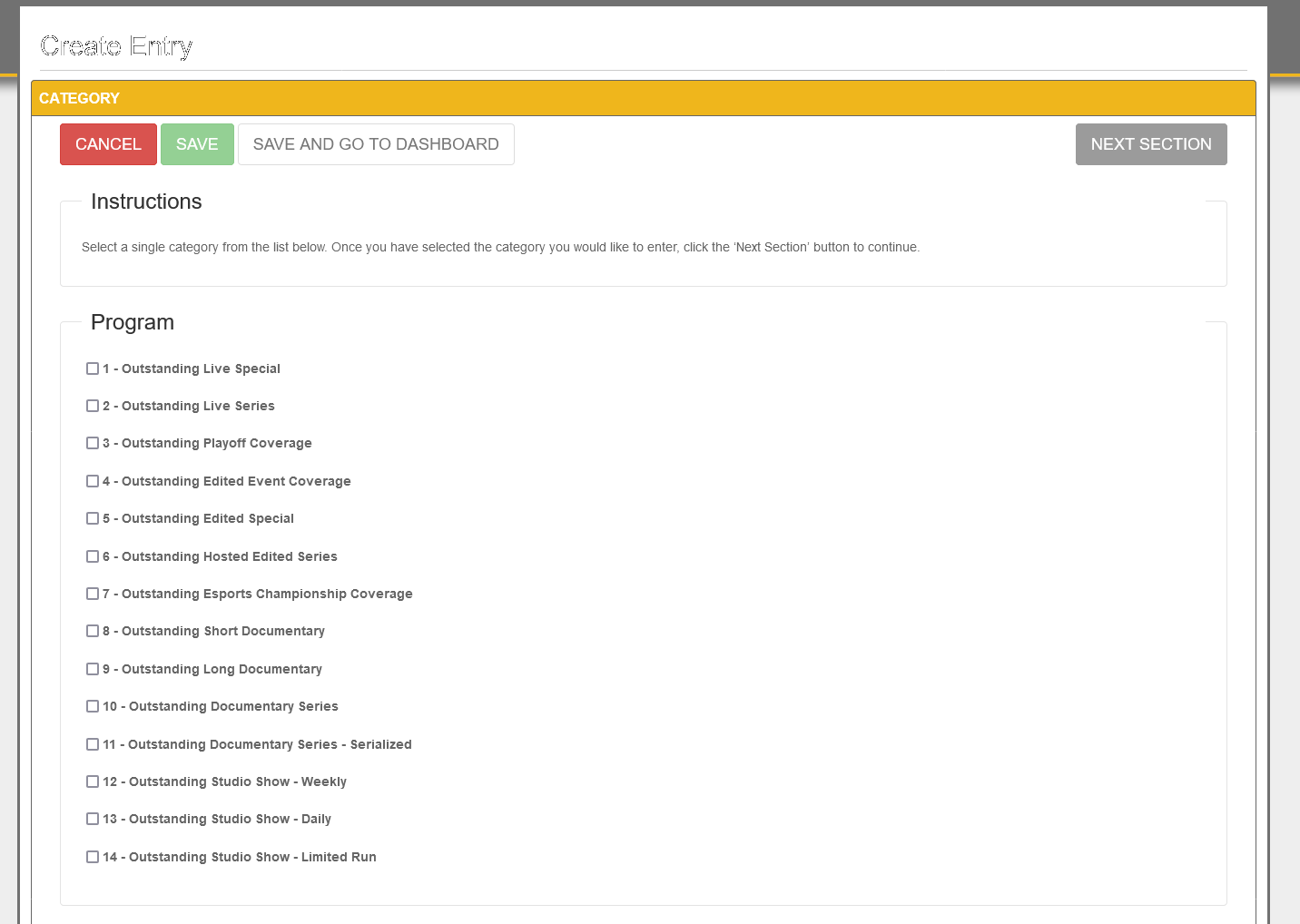This screenshot has height=924, width=1300.
Task: Check Outstanding Short Documentary category
Action: (93, 631)
